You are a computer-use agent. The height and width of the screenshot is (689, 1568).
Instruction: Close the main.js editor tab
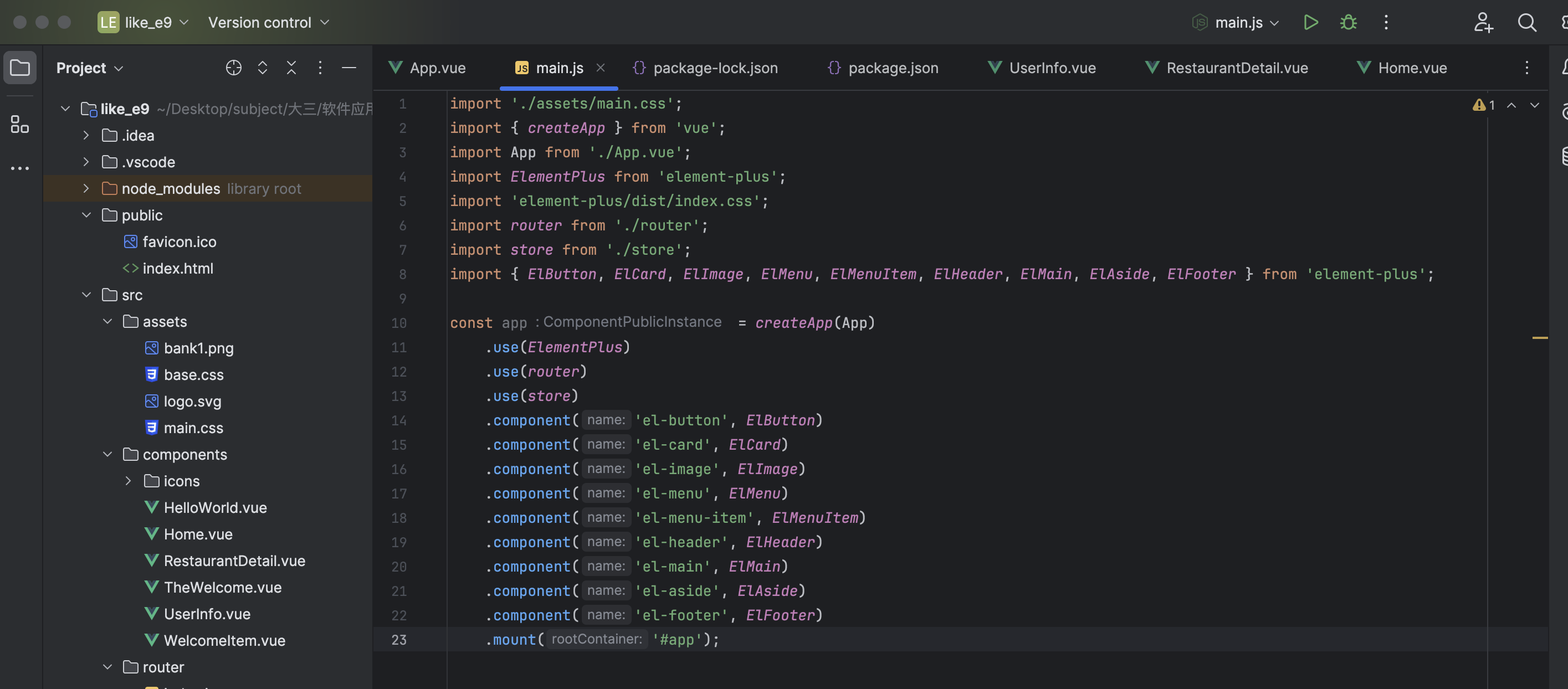point(600,68)
